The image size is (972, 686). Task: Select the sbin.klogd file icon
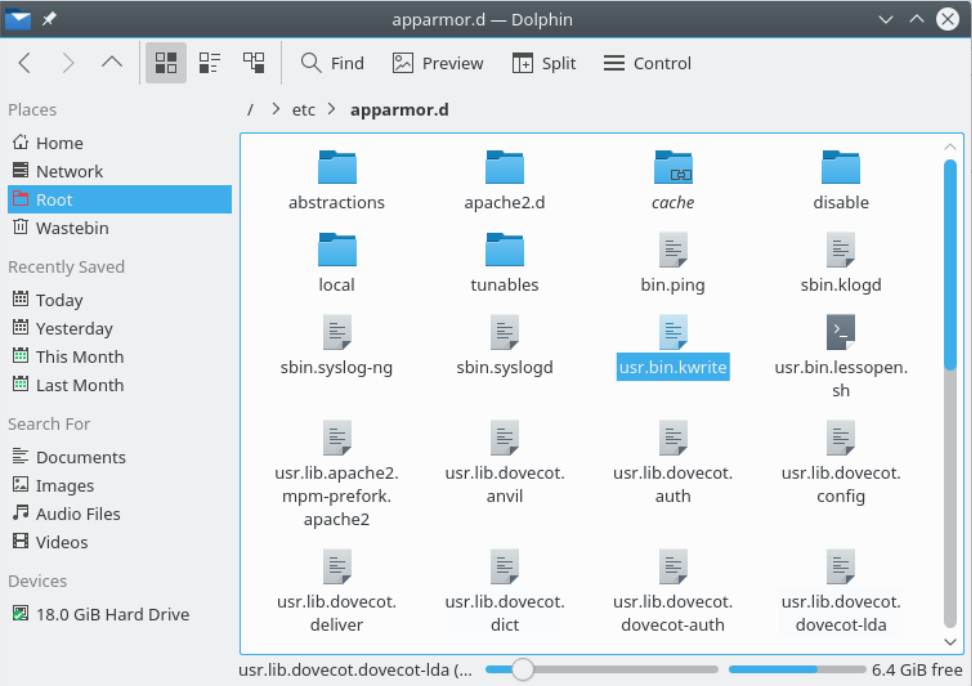tap(841, 250)
